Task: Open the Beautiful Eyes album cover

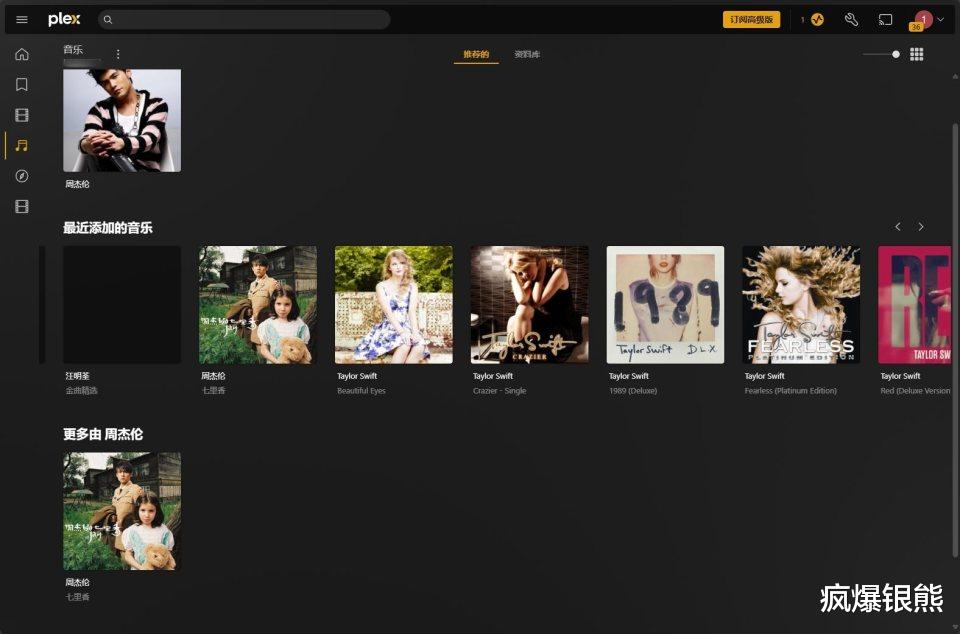Action: coord(394,305)
